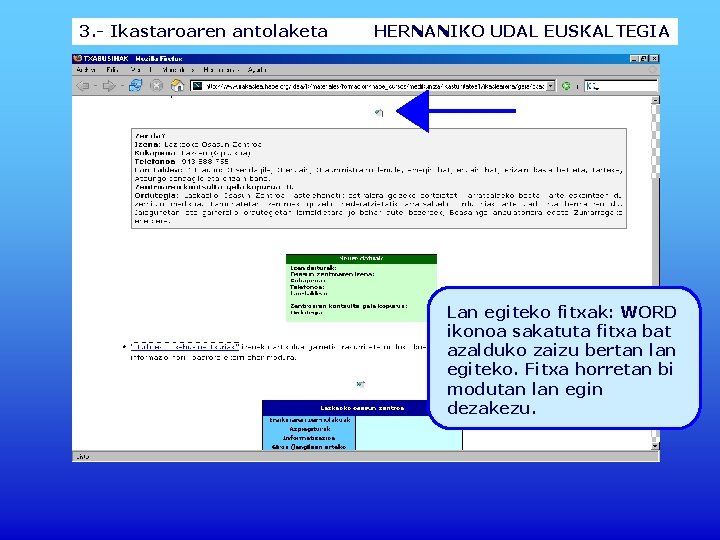Open the Ver menu
The width and height of the screenshot is (720, 540).
[135, 70]
